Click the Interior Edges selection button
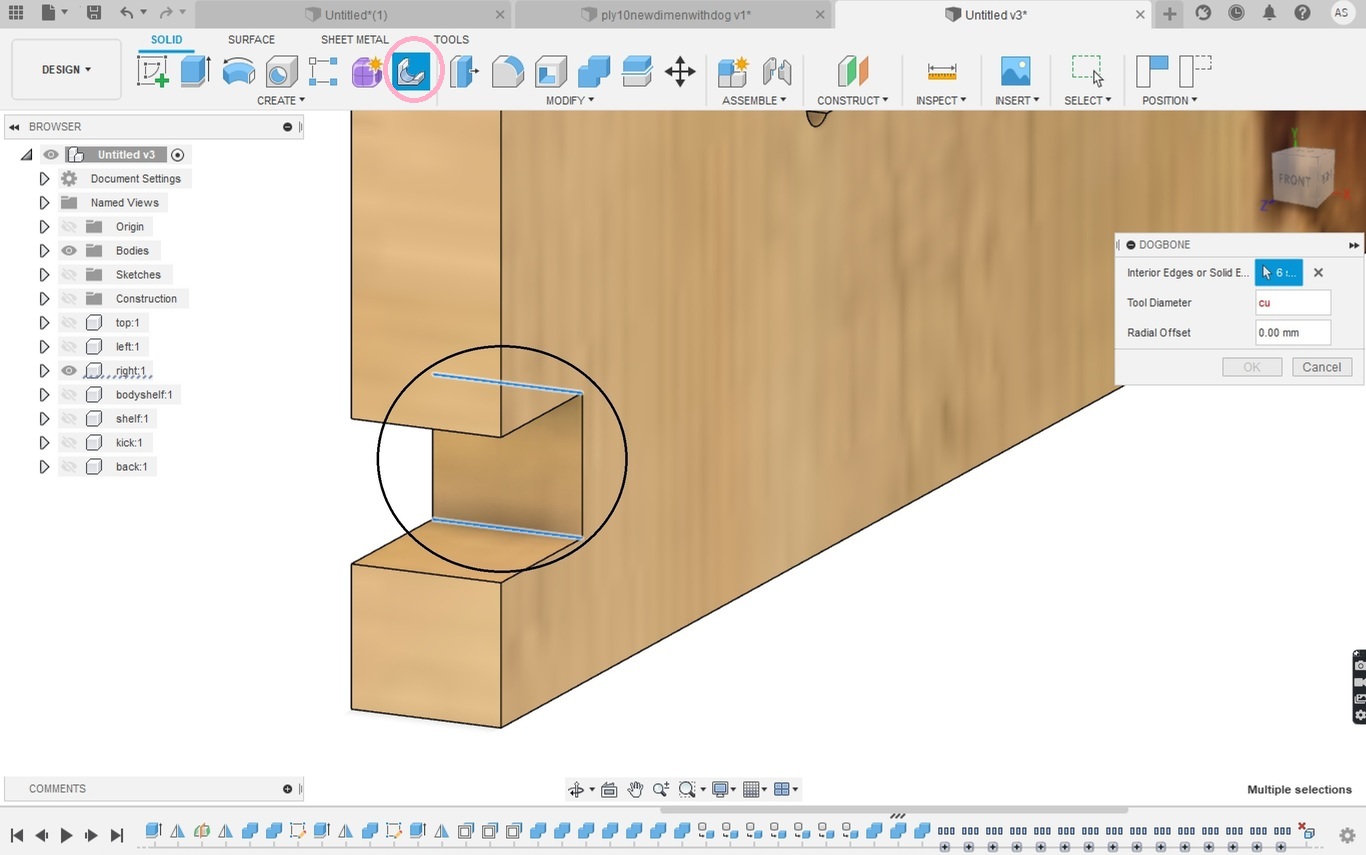 [x=1279, y=272]
